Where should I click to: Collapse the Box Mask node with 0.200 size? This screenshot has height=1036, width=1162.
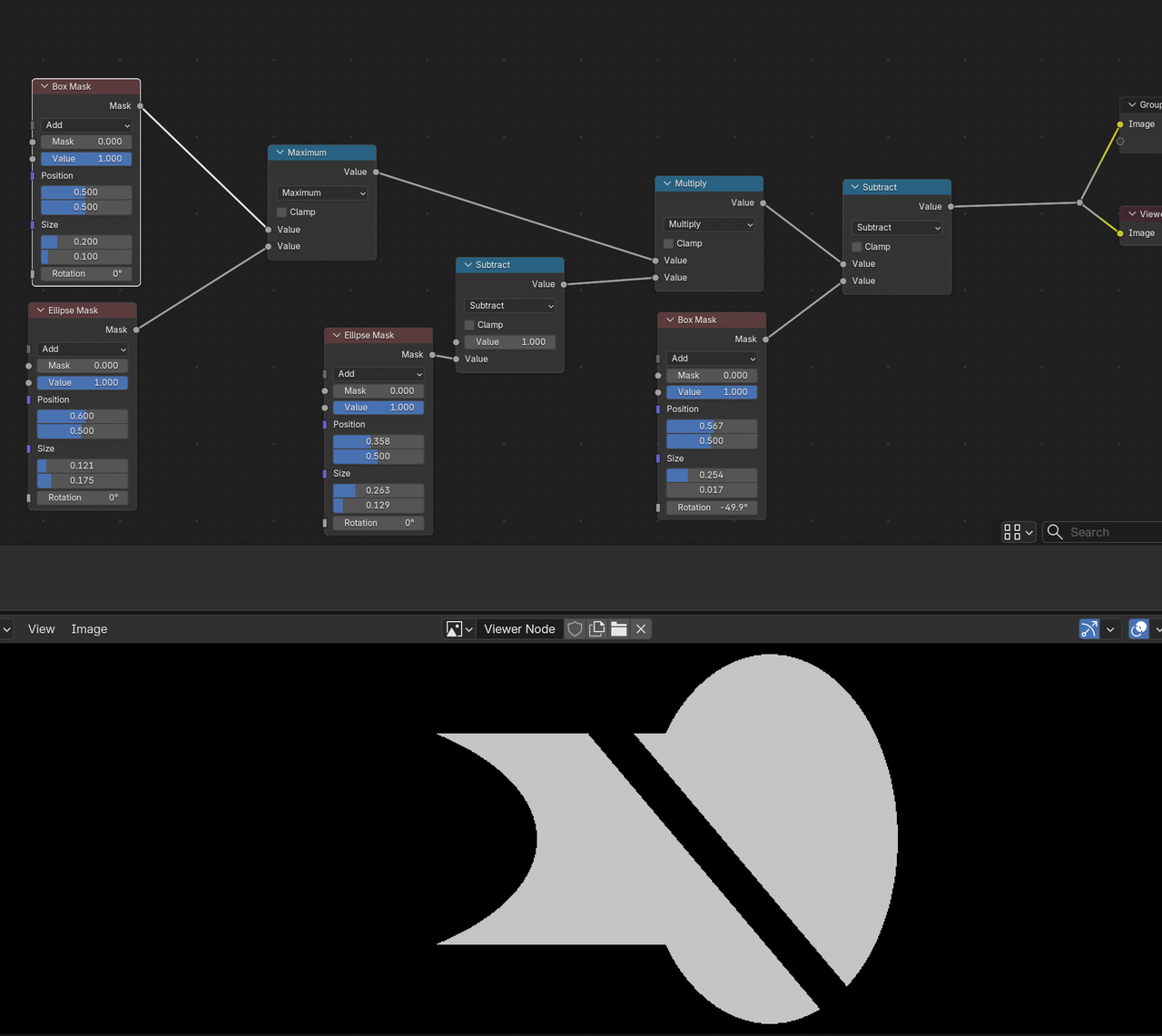[x=44, y=86]
